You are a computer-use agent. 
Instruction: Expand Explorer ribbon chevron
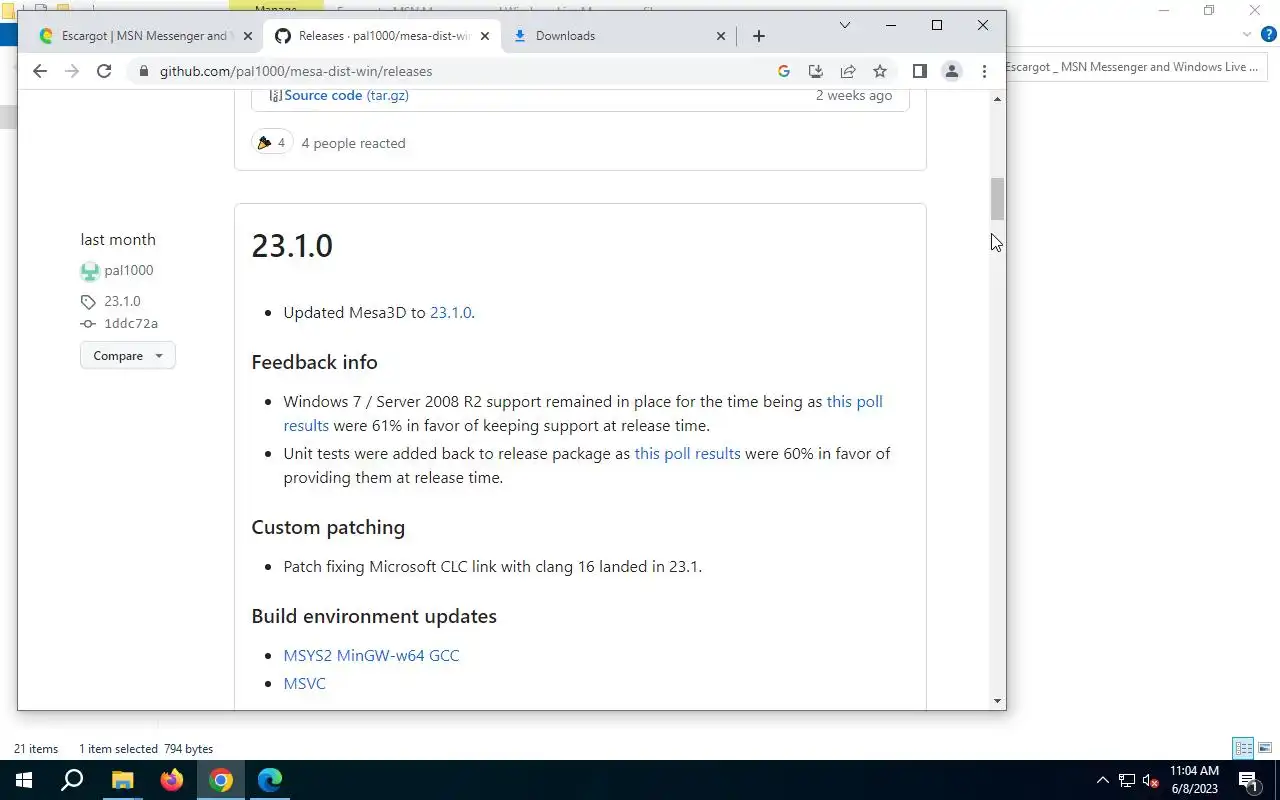(x=1247, y=34)
